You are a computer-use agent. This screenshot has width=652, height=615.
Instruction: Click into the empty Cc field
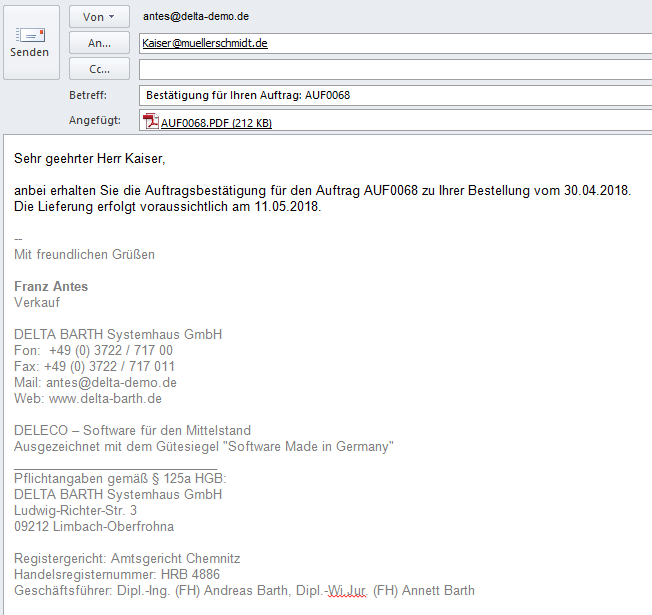[395, 70]
